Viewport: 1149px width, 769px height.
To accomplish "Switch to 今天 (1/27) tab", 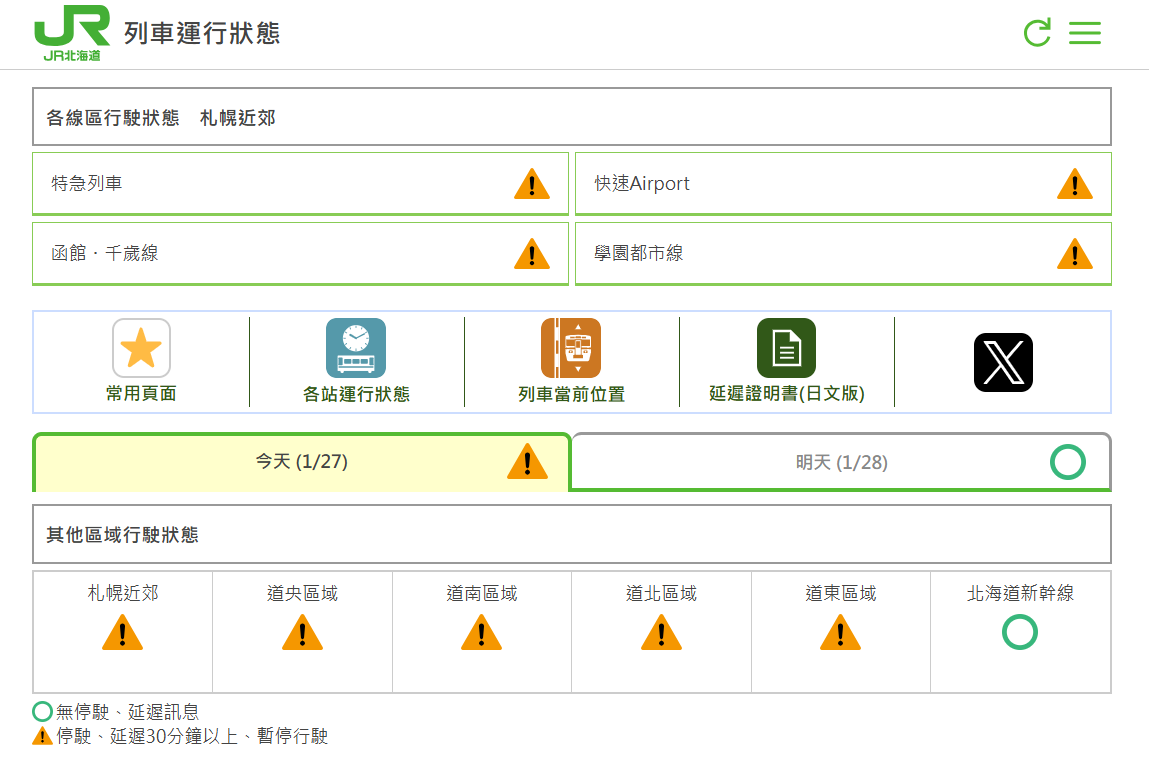I will pyautogui.click(x=301, y=462).
